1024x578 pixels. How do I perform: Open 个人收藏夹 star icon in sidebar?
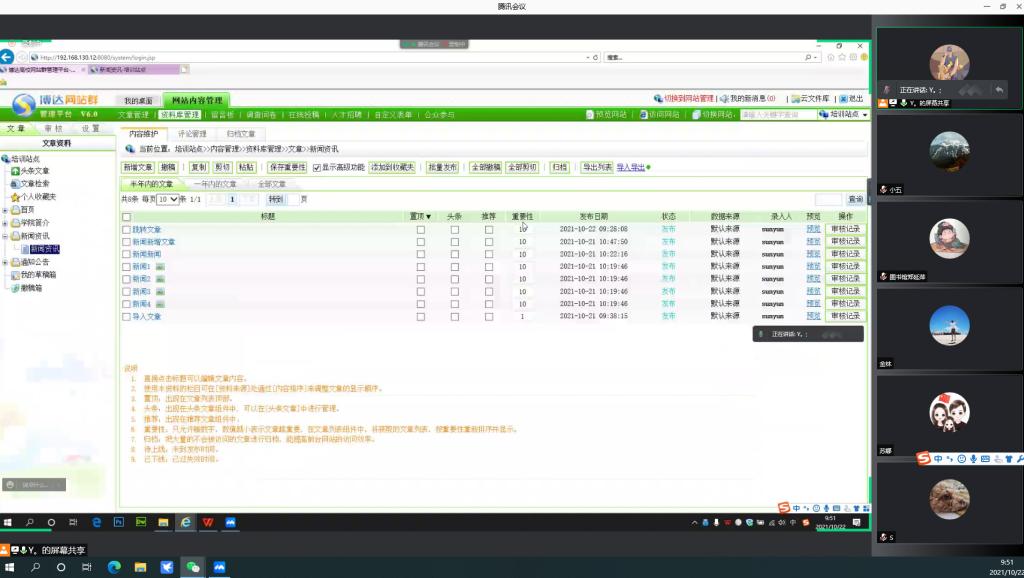(15, 197)
